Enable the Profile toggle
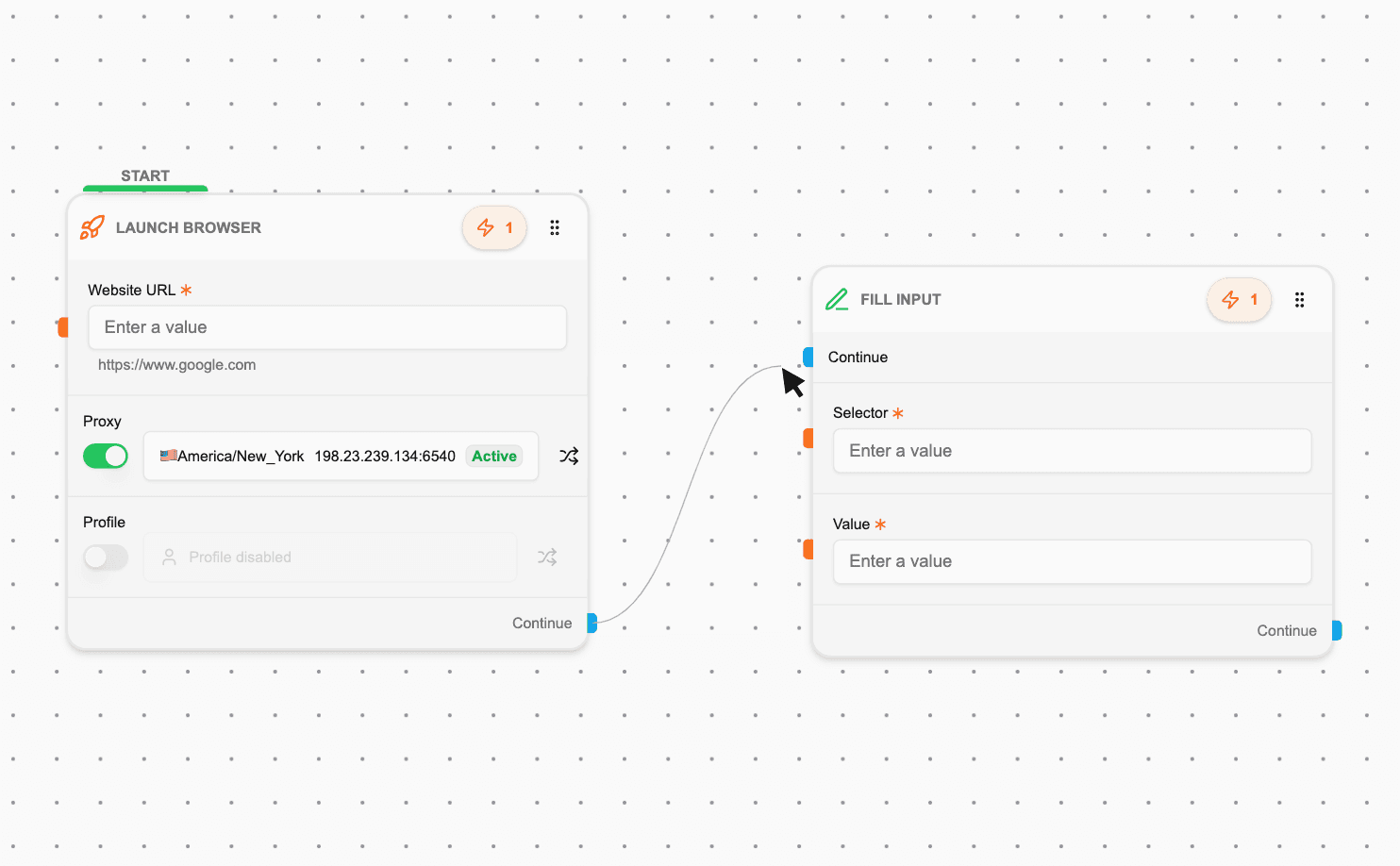 click(x=105, y=557)
